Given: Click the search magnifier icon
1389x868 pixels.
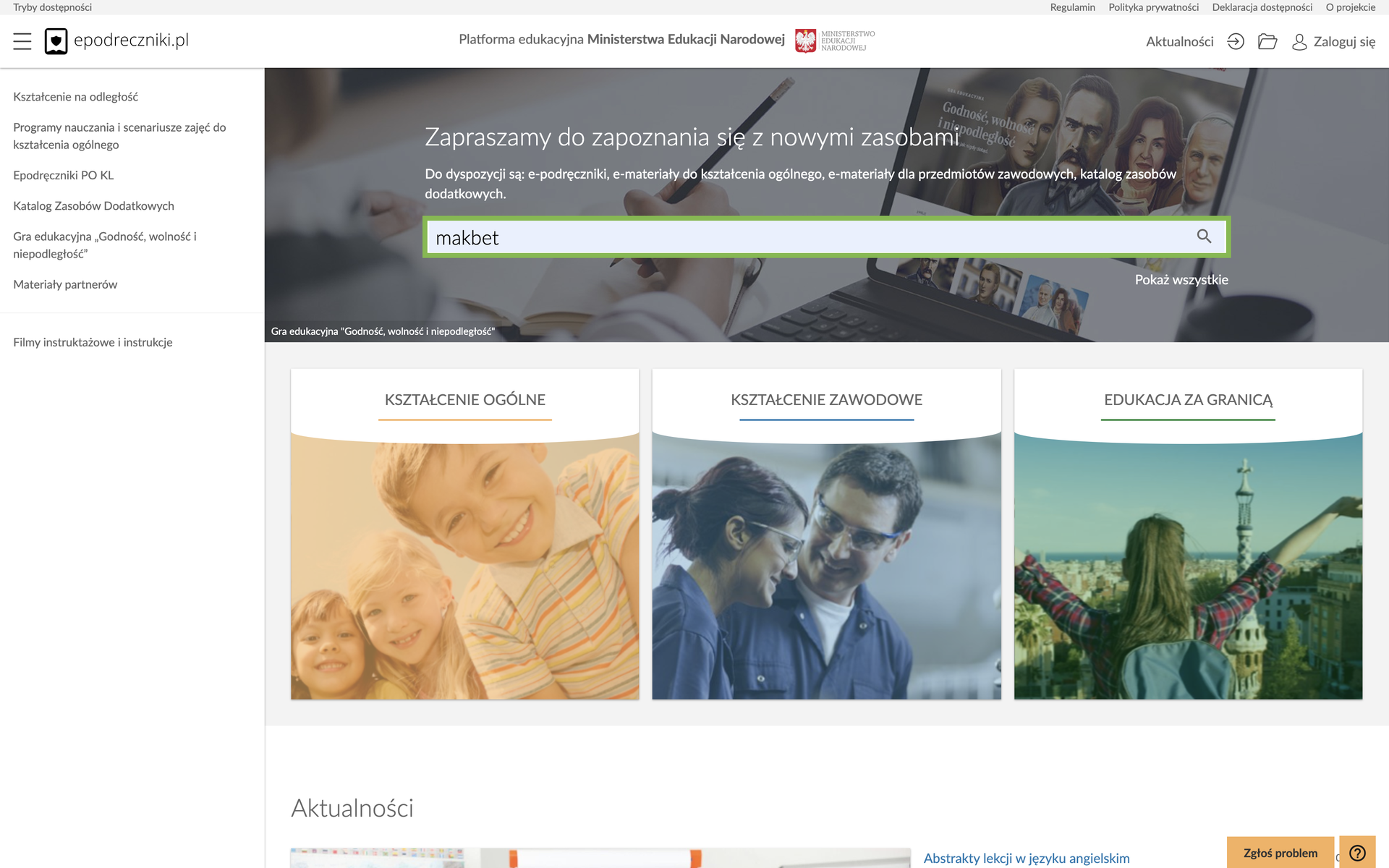Looking at the screenshot, I should tap(1204, 237).
